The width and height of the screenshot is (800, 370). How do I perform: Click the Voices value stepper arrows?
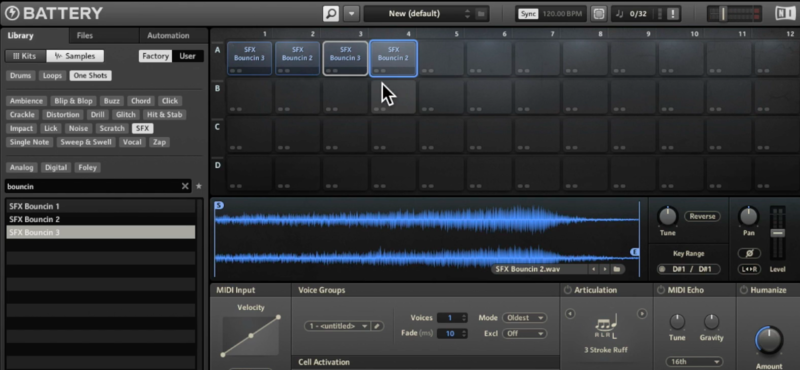coord(464,318)
